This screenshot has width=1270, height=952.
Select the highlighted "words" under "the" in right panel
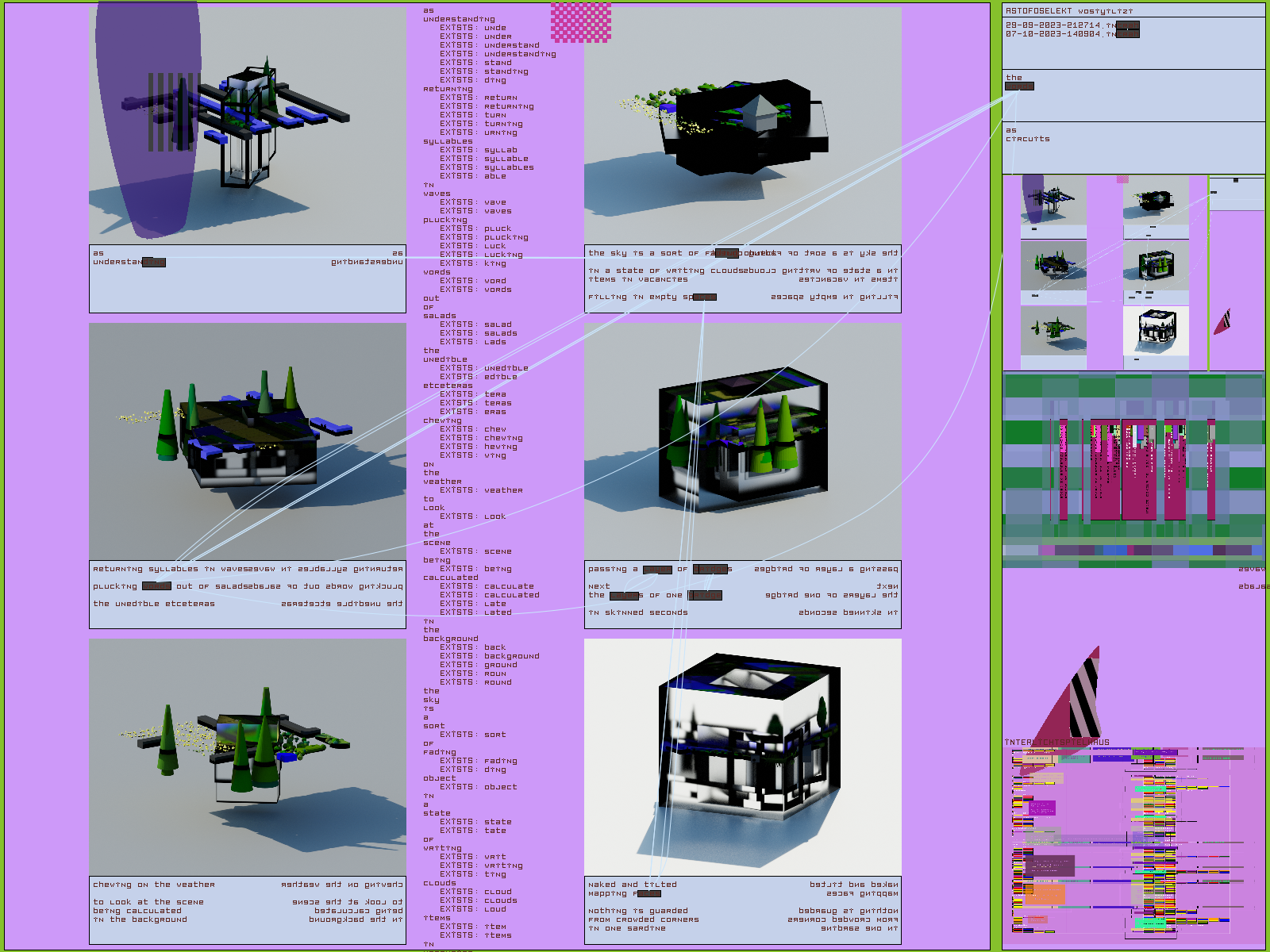(x=1019, y=86)
